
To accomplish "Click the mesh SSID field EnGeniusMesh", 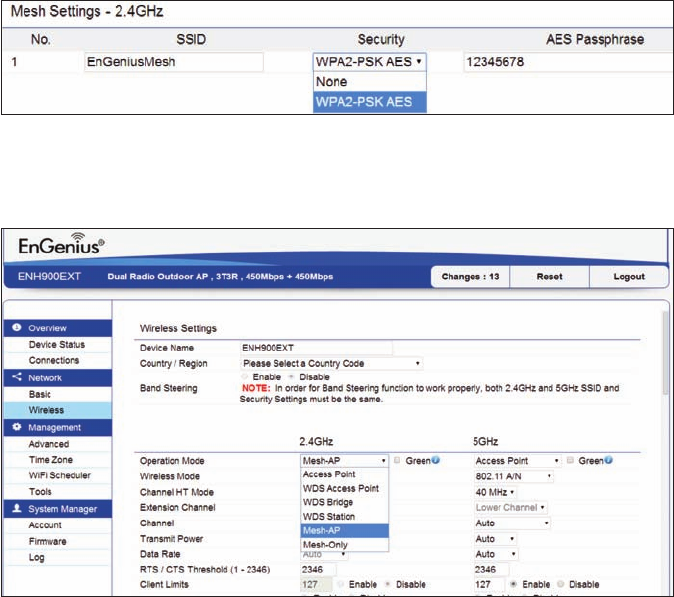I will pyautogui.click(x=174, y=61).
